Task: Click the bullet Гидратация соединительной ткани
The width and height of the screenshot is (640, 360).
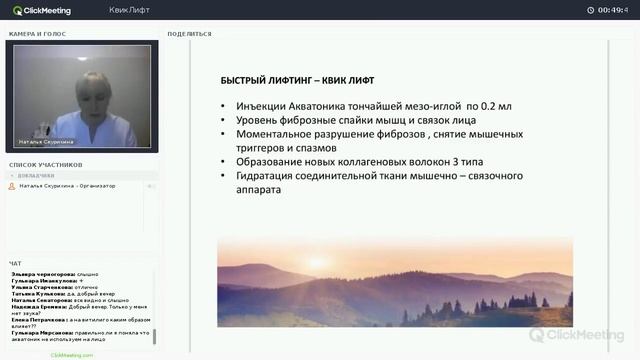Action: point(380,182)
